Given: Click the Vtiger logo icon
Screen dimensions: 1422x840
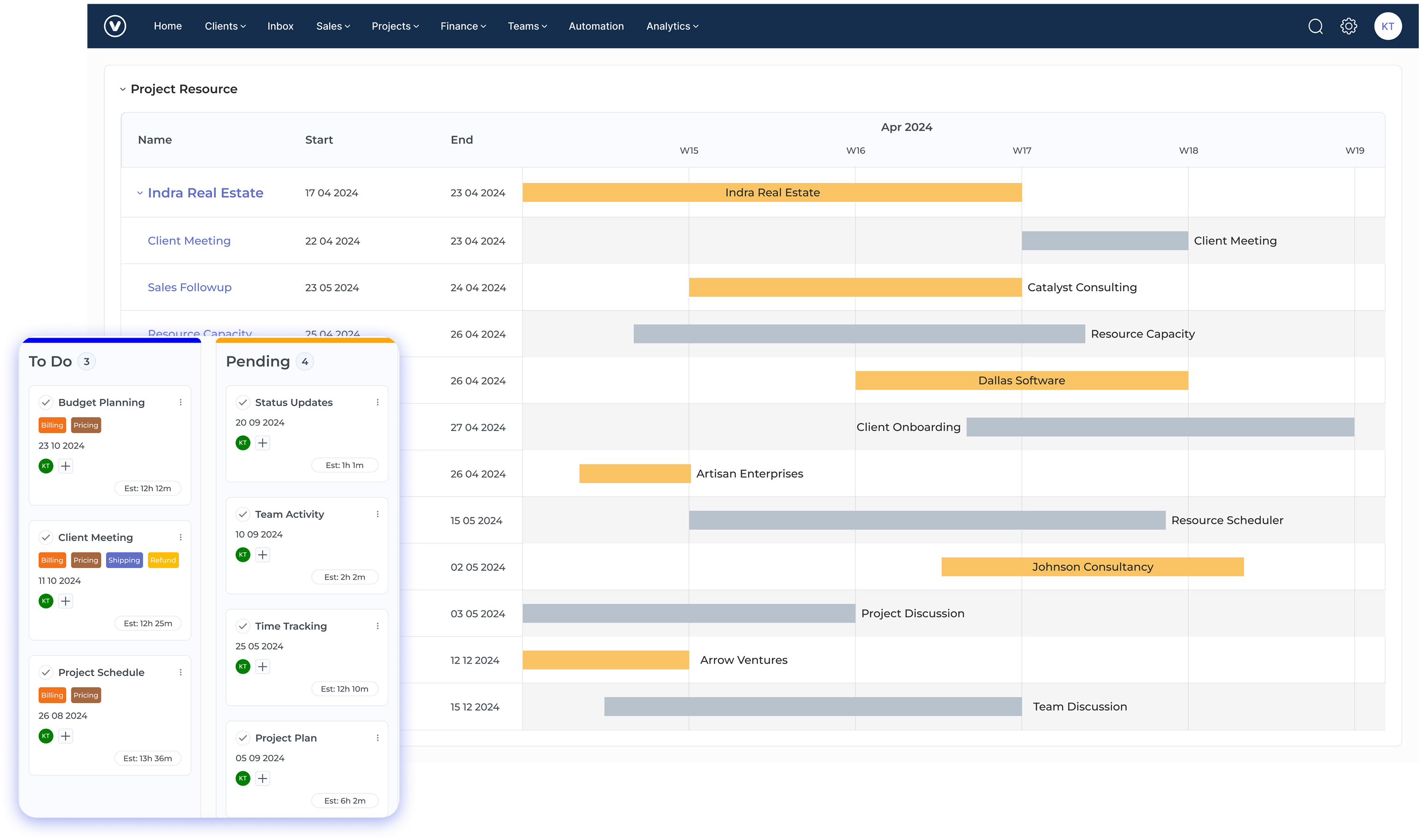Looking at the screenshot, I should point(115,26).
